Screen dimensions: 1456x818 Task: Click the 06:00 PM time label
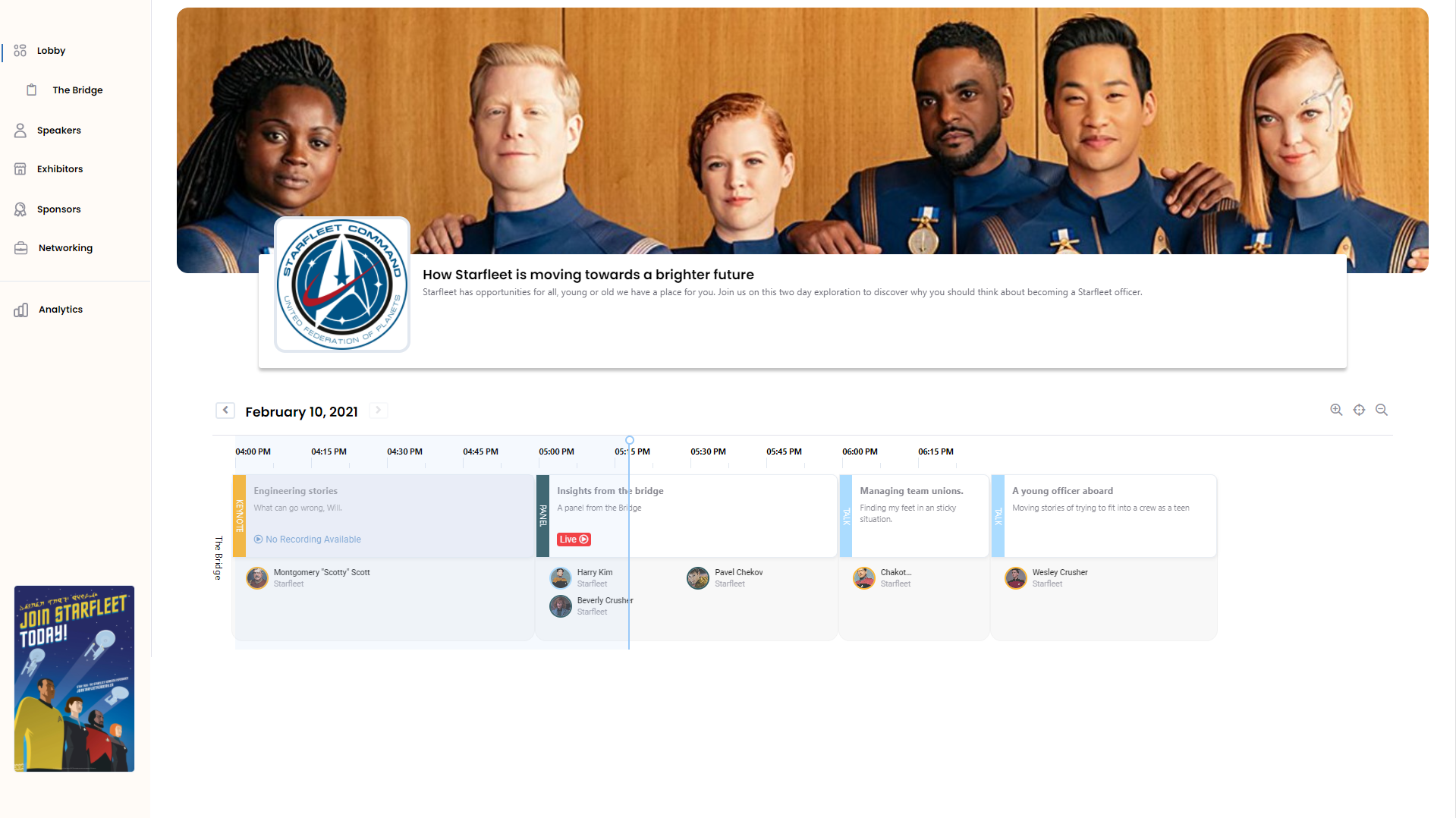860,451
